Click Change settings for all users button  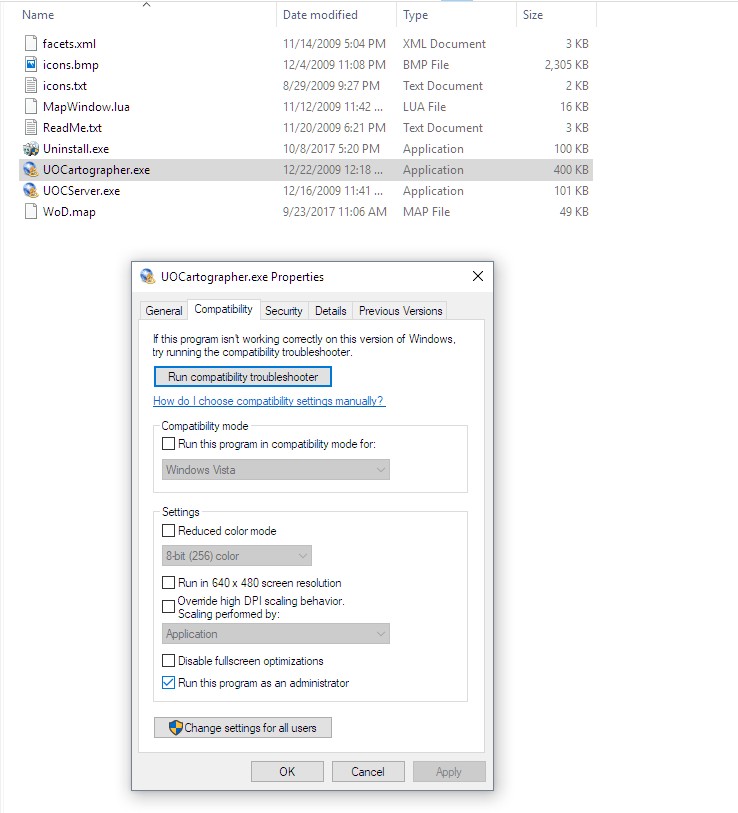click(243, 728)
